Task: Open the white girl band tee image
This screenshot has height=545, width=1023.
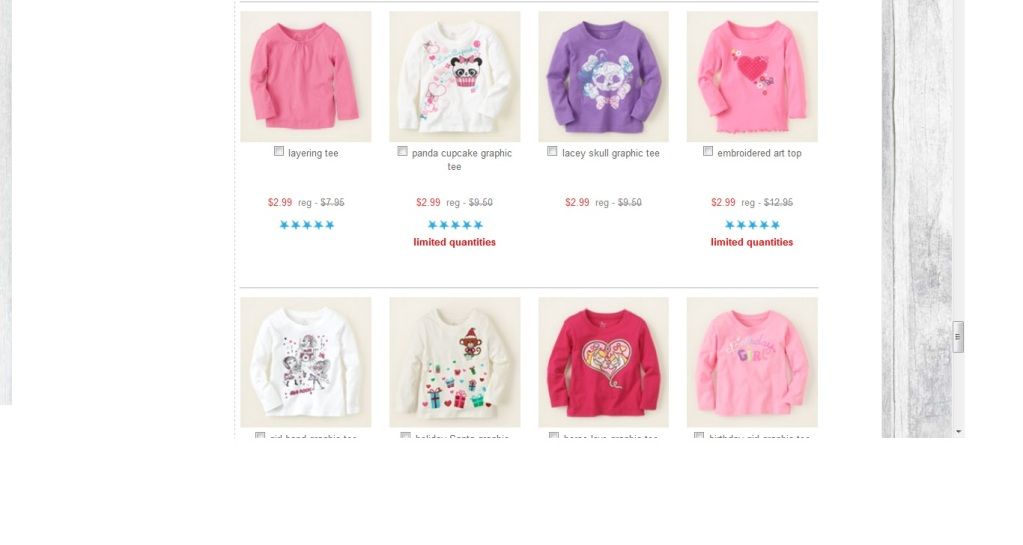Action: (306, 362)
